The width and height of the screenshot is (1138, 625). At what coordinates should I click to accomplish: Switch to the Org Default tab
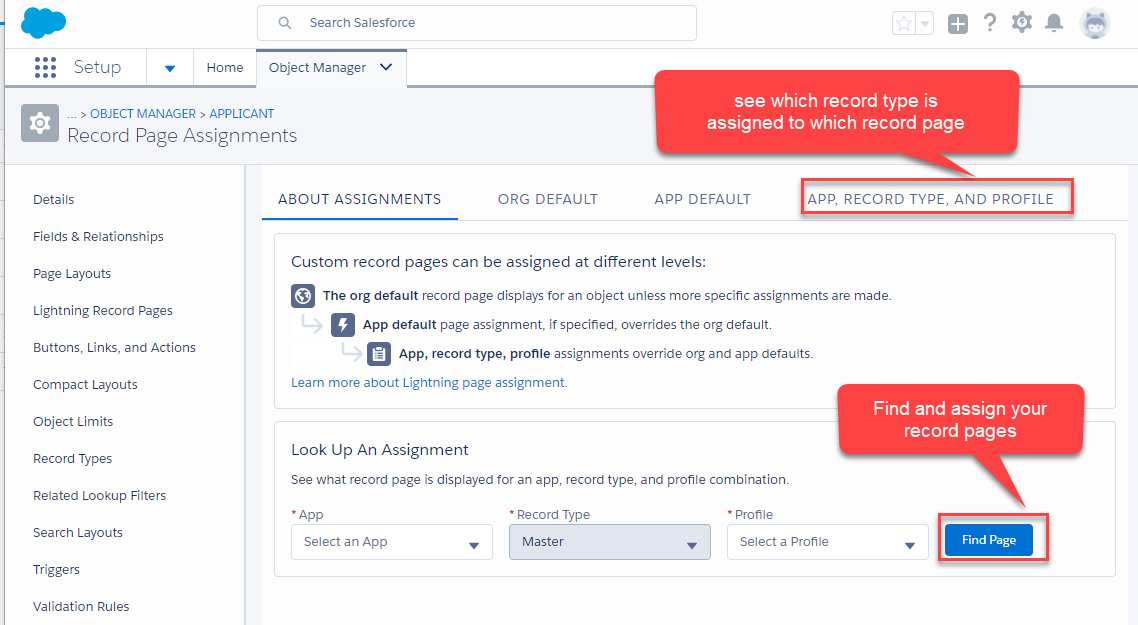[547, 199]
